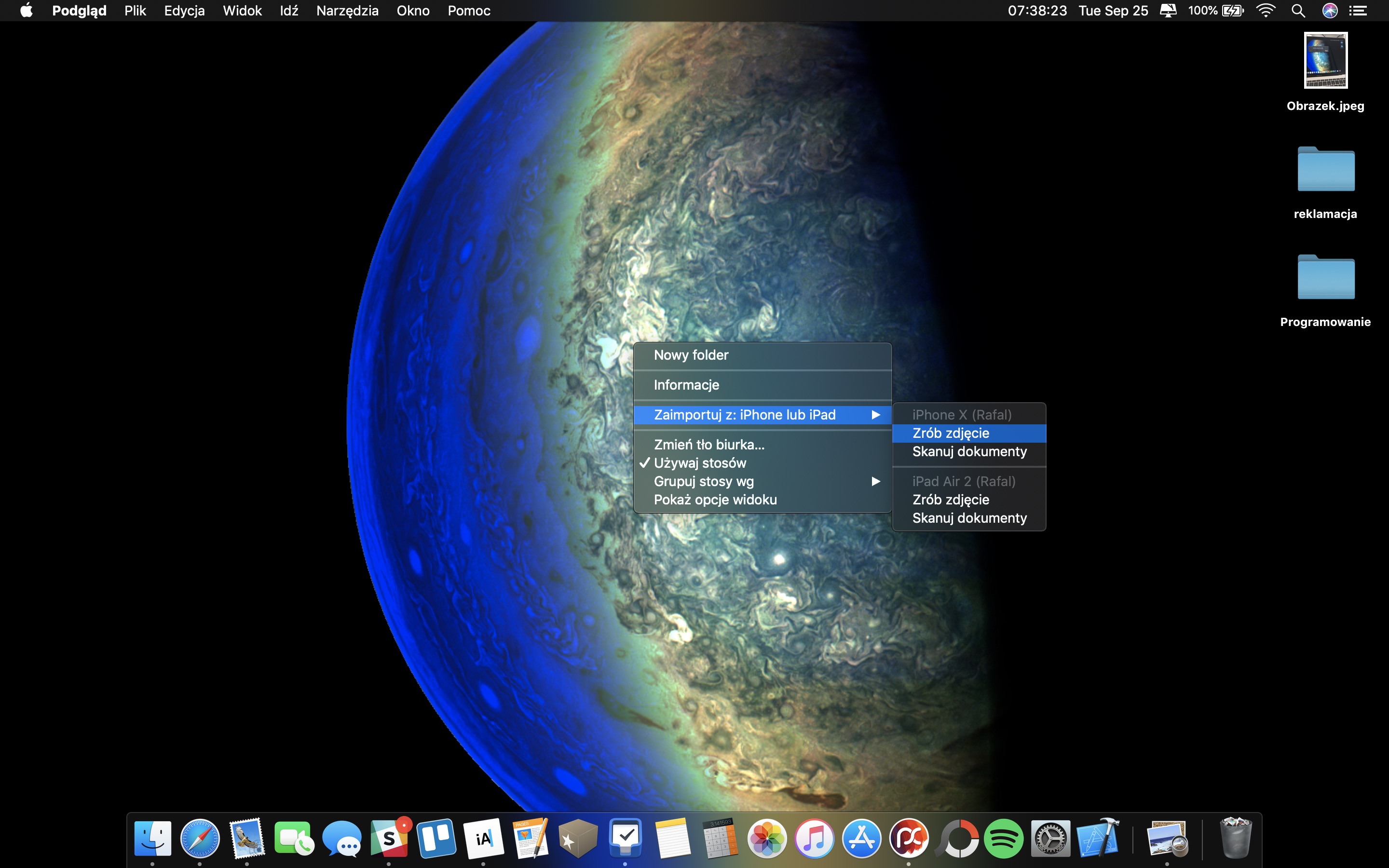The image size is (1389, 868).
Task: Open the Pomoc menu
Action: click(469, 10)
